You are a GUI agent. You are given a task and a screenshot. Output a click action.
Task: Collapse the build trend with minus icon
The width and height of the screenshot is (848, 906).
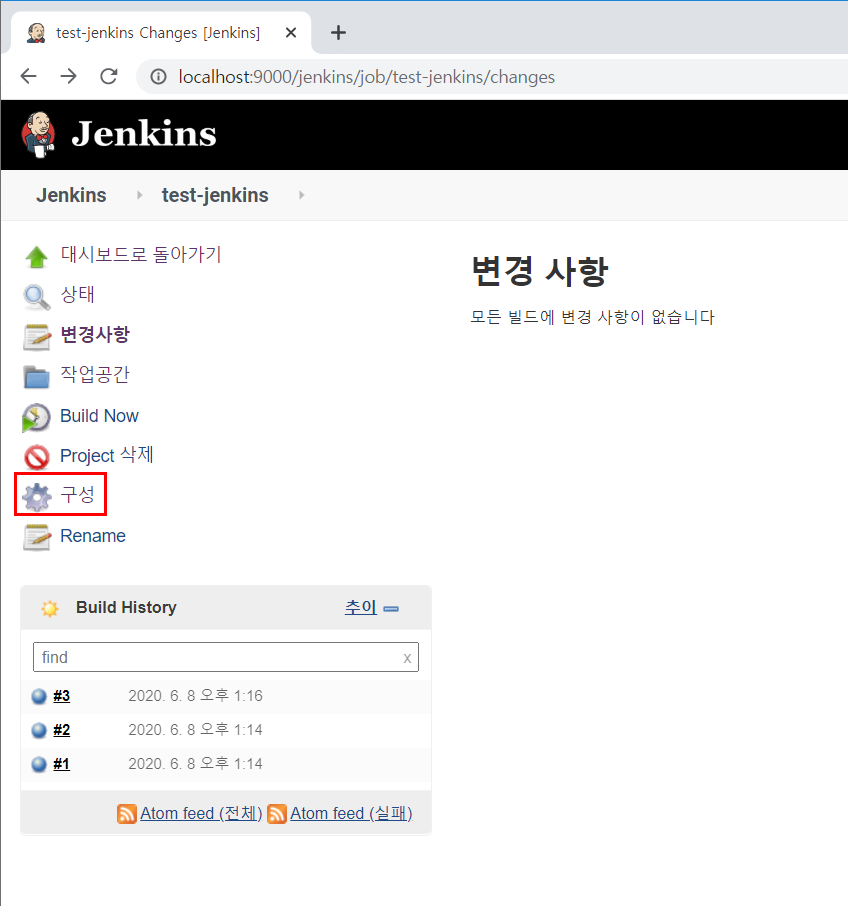pos(391,608)
